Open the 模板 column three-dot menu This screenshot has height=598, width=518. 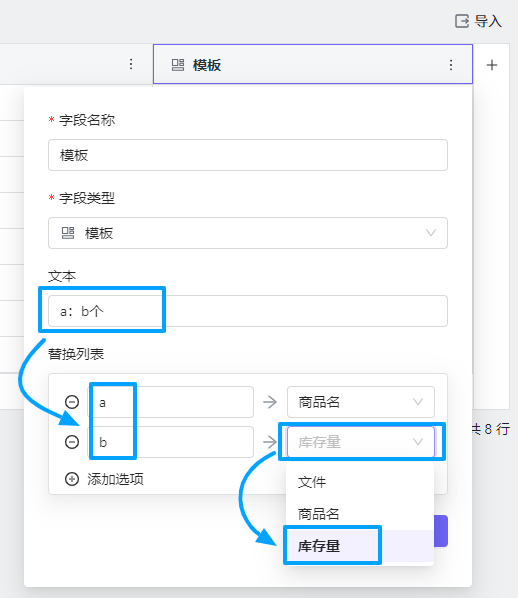pos(451,65)
